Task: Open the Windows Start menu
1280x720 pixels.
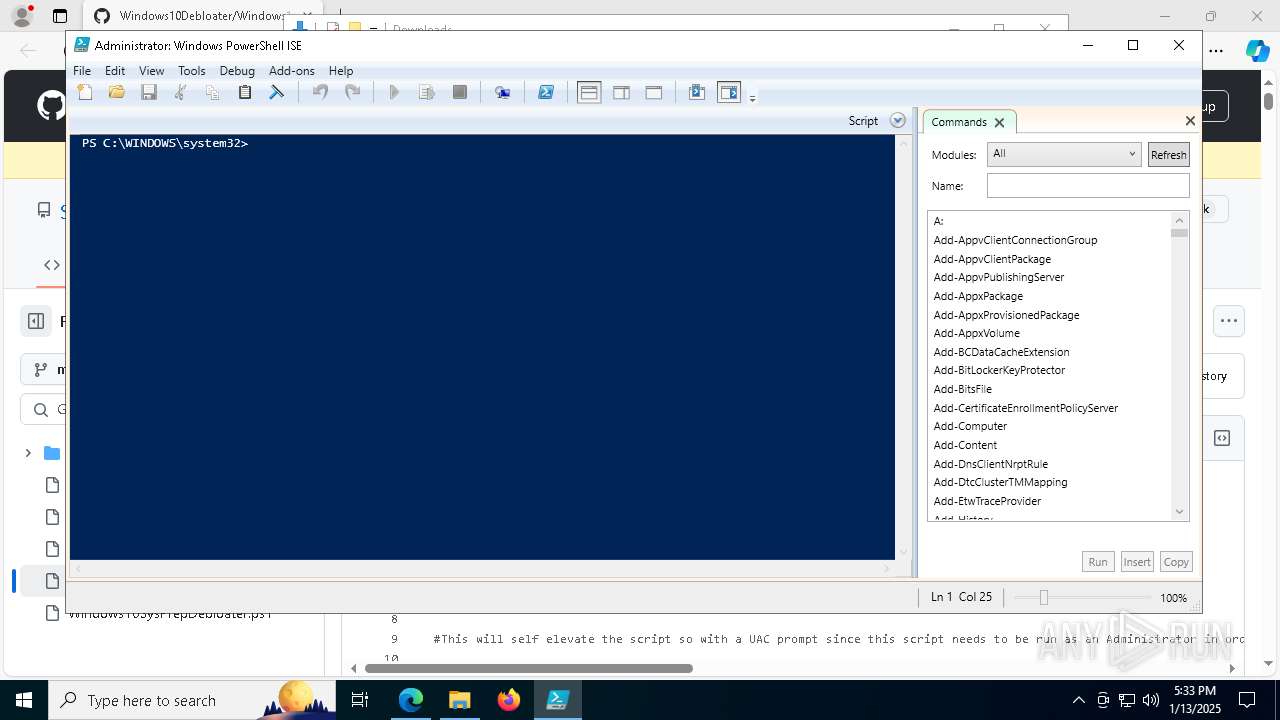Action: coord(24,700)
